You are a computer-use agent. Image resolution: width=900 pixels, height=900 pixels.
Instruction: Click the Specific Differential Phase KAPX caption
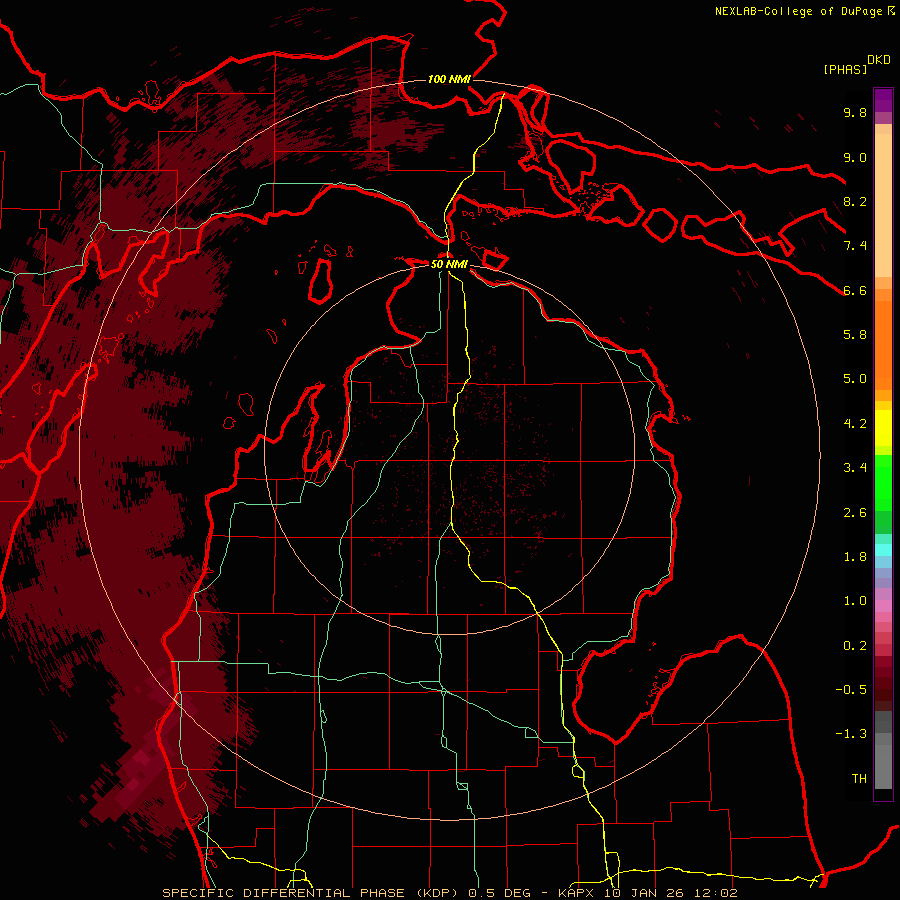click(449, 893)
